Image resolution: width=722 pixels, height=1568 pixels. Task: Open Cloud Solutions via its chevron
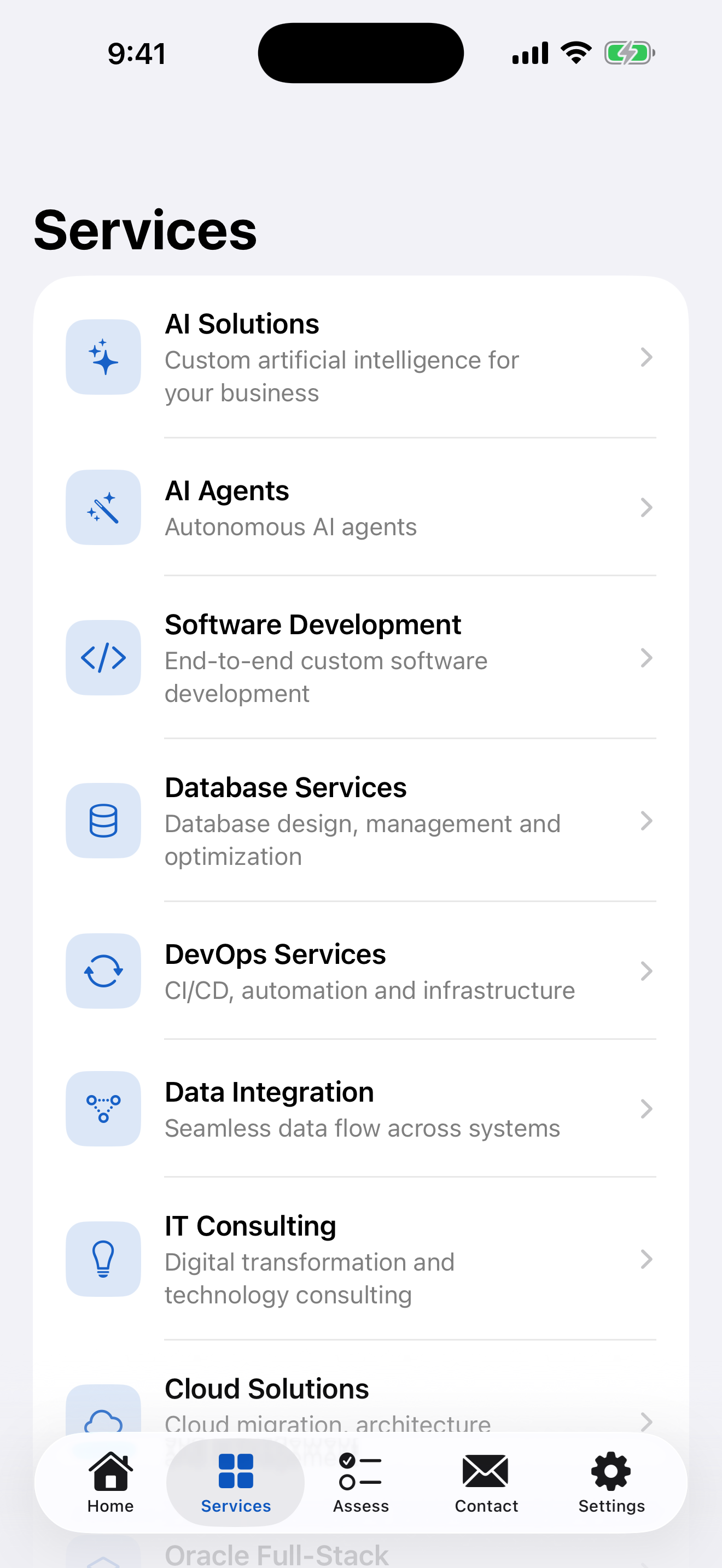tap(647, 1421)
